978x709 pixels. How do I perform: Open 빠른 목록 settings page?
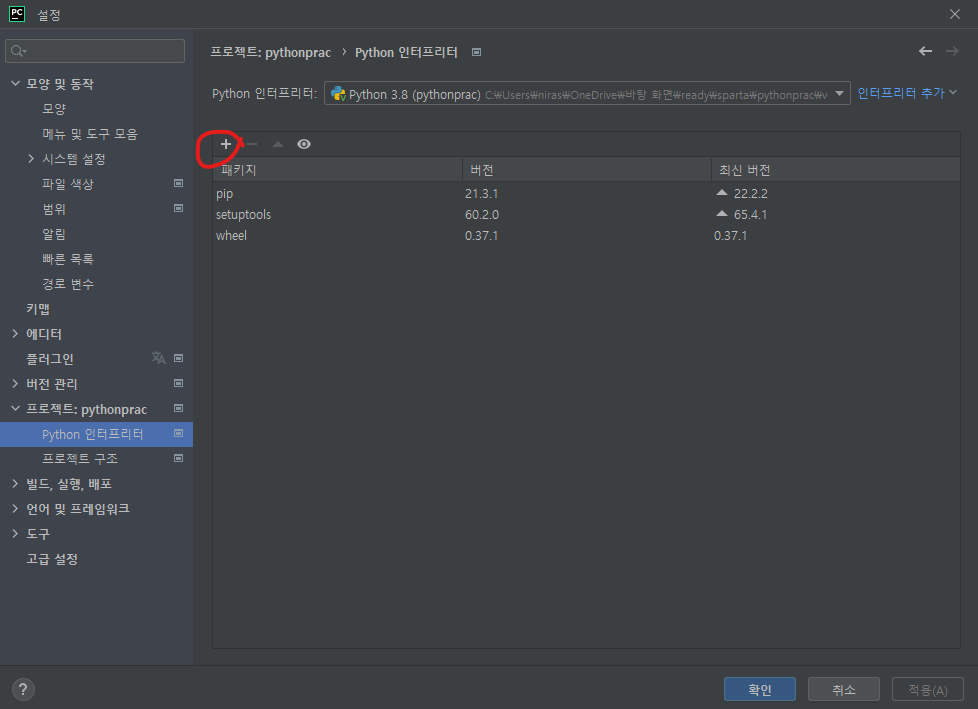(x=68, y=259)
